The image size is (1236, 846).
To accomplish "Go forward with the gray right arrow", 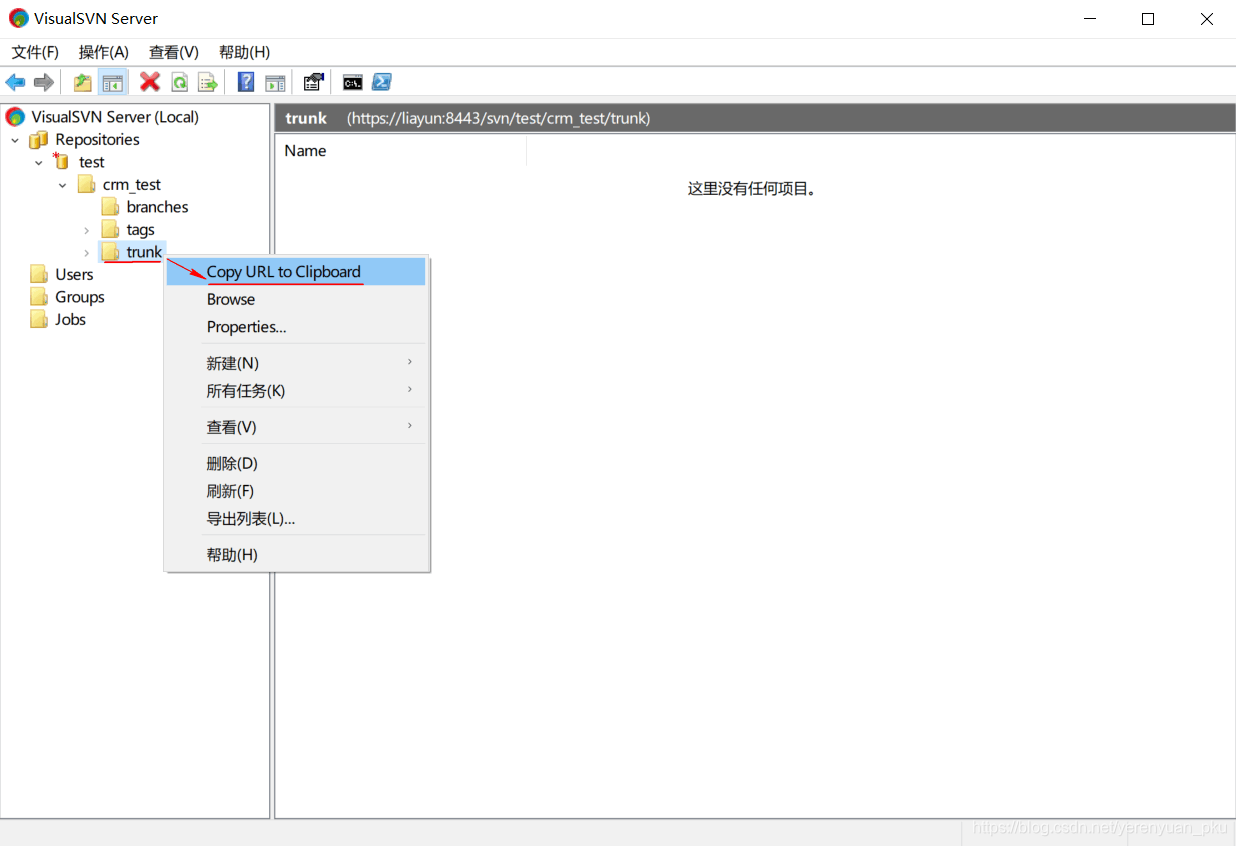I will point(44,82).
